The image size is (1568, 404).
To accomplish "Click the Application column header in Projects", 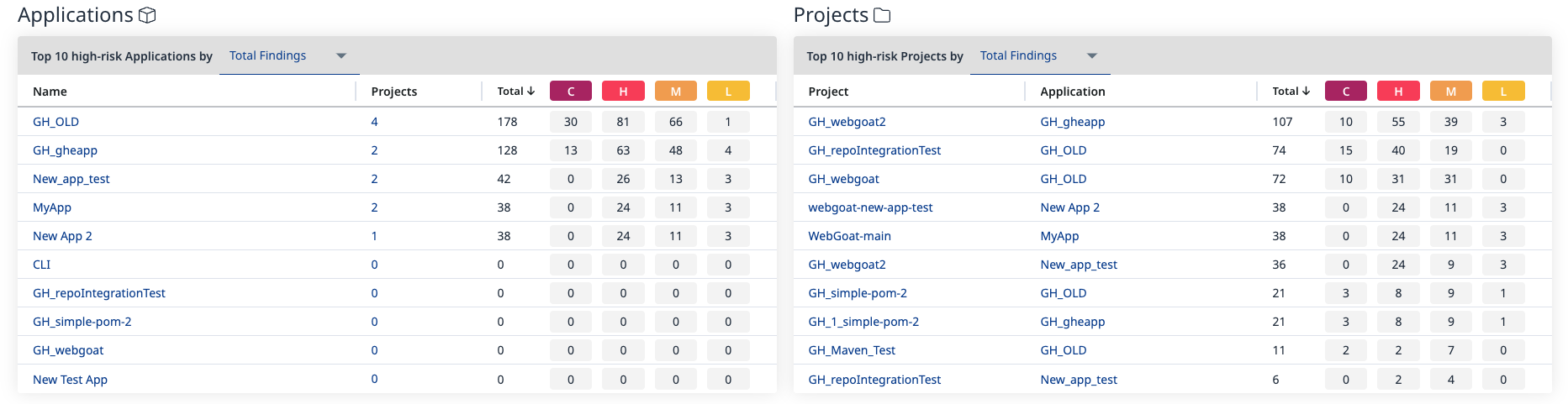I will coord(1072,92).
